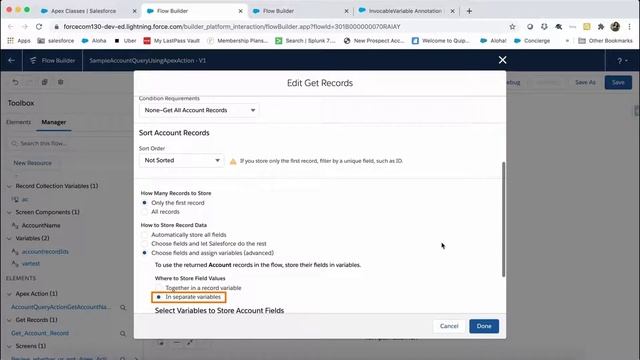This screenshot has width=640, height=360.
Task: Click the Search this flow field
Action: (x=69, y=143)
